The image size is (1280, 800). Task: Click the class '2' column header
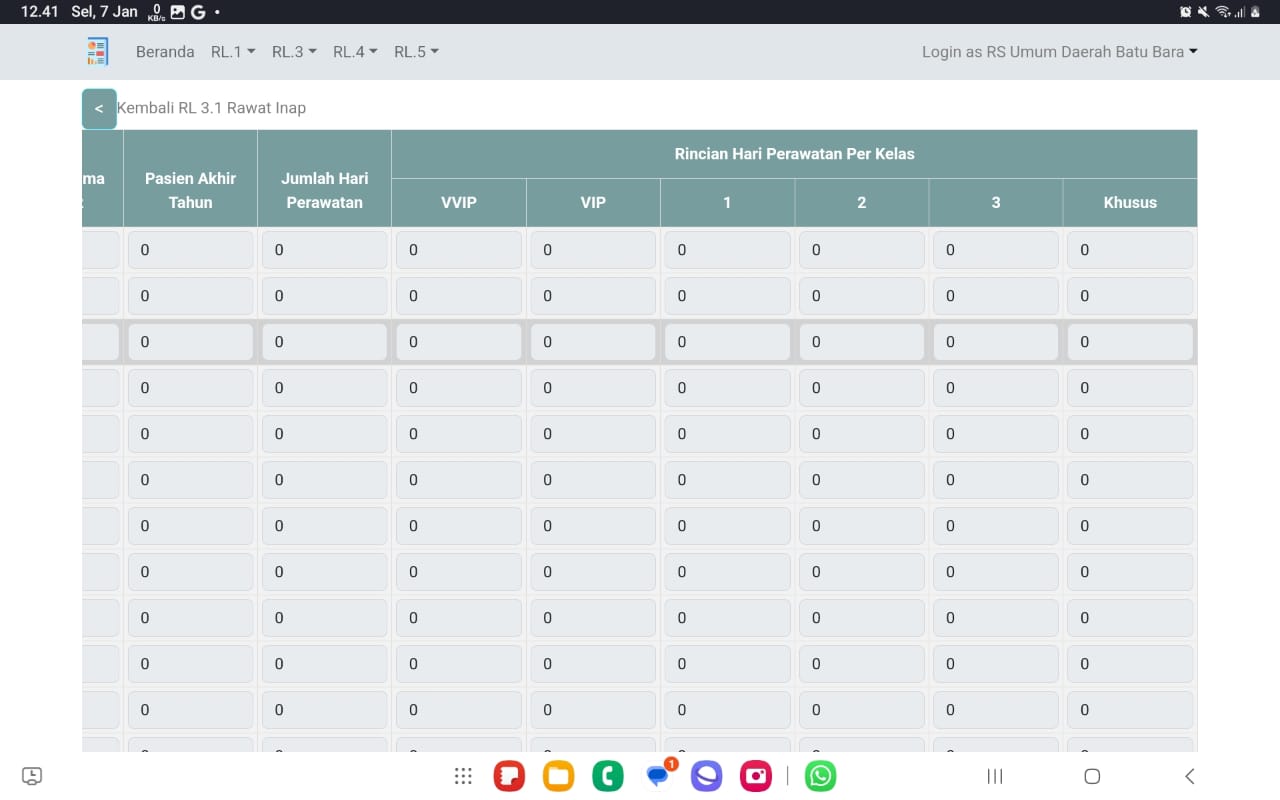point(862,203)
